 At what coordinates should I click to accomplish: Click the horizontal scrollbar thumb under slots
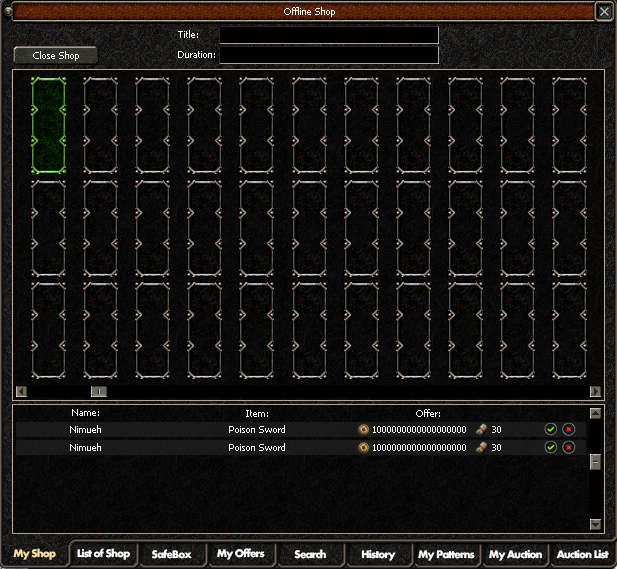[99, 392]
